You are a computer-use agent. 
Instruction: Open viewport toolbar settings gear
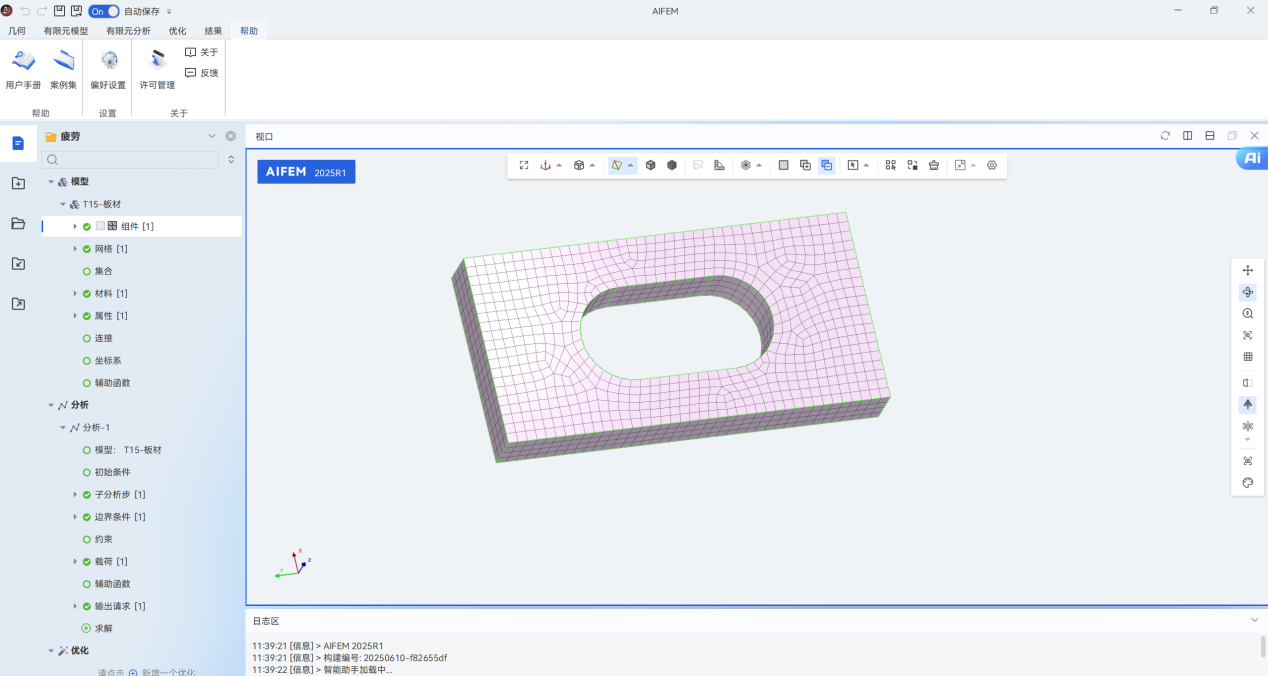[x=992, y=165]
